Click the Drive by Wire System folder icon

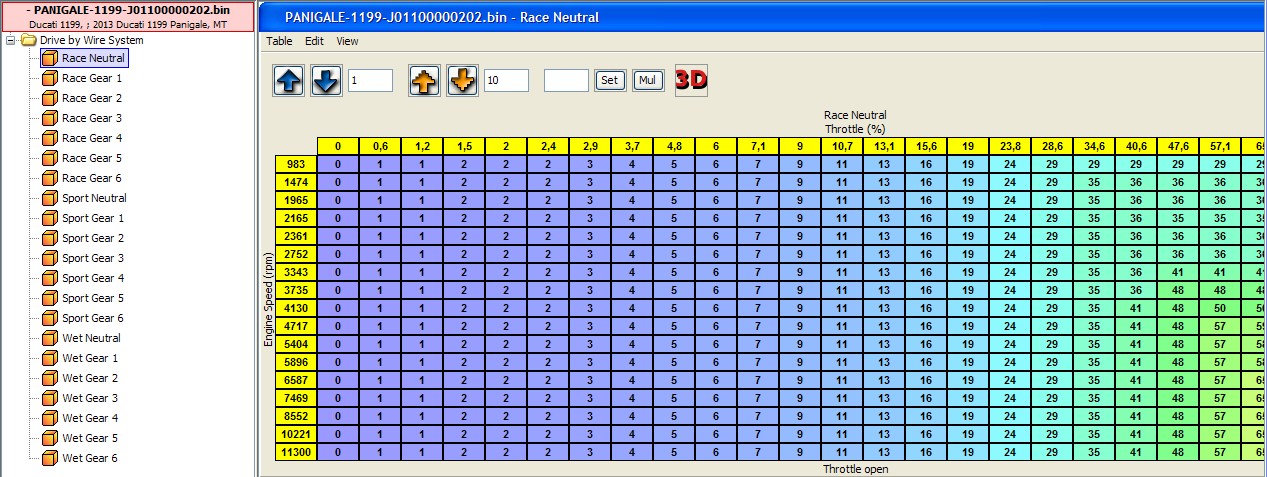(x=29, y=40)
